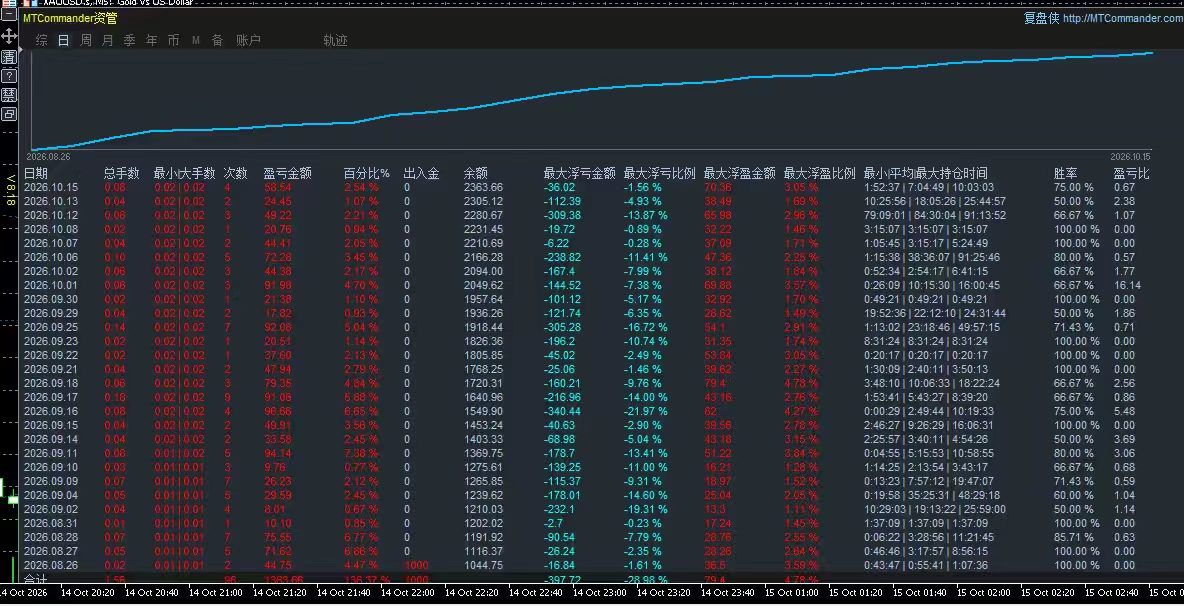The image size is (1184, 606).
Task: Open the 账户 account tab
Action: (x=248, y=41)
